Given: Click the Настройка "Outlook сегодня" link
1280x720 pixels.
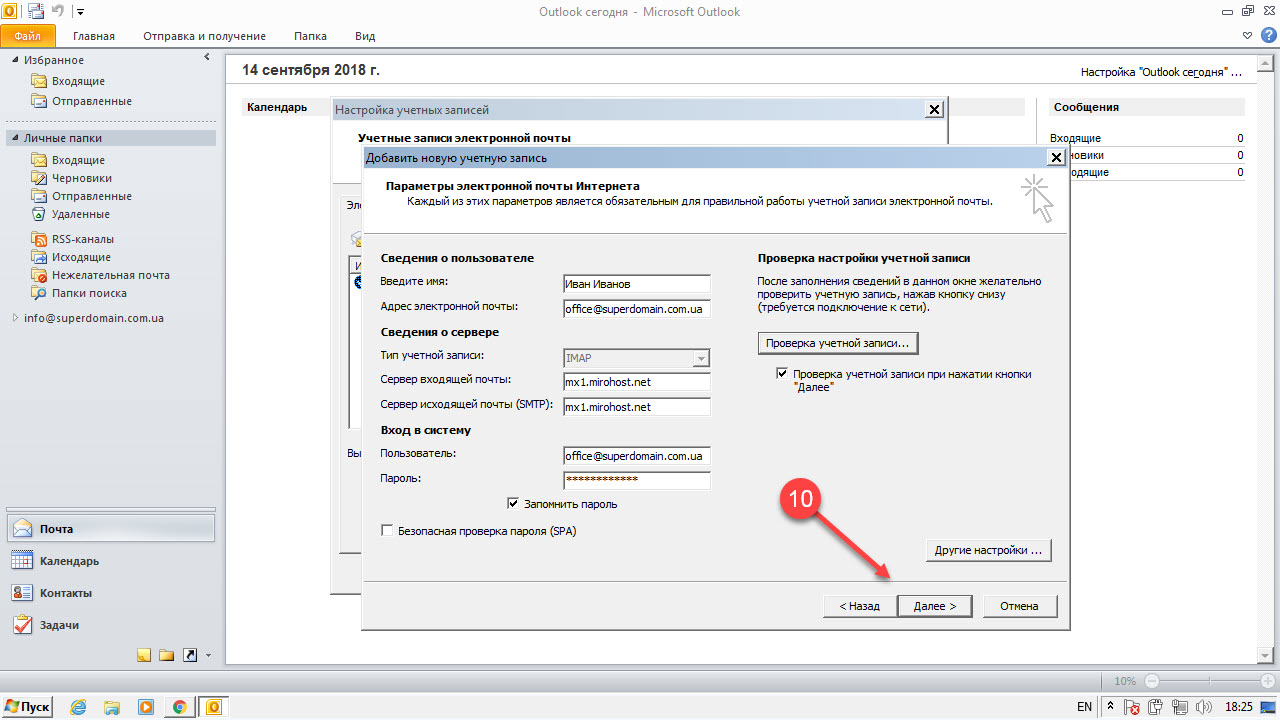Looking at the screenshot, I should point(1161,72).
